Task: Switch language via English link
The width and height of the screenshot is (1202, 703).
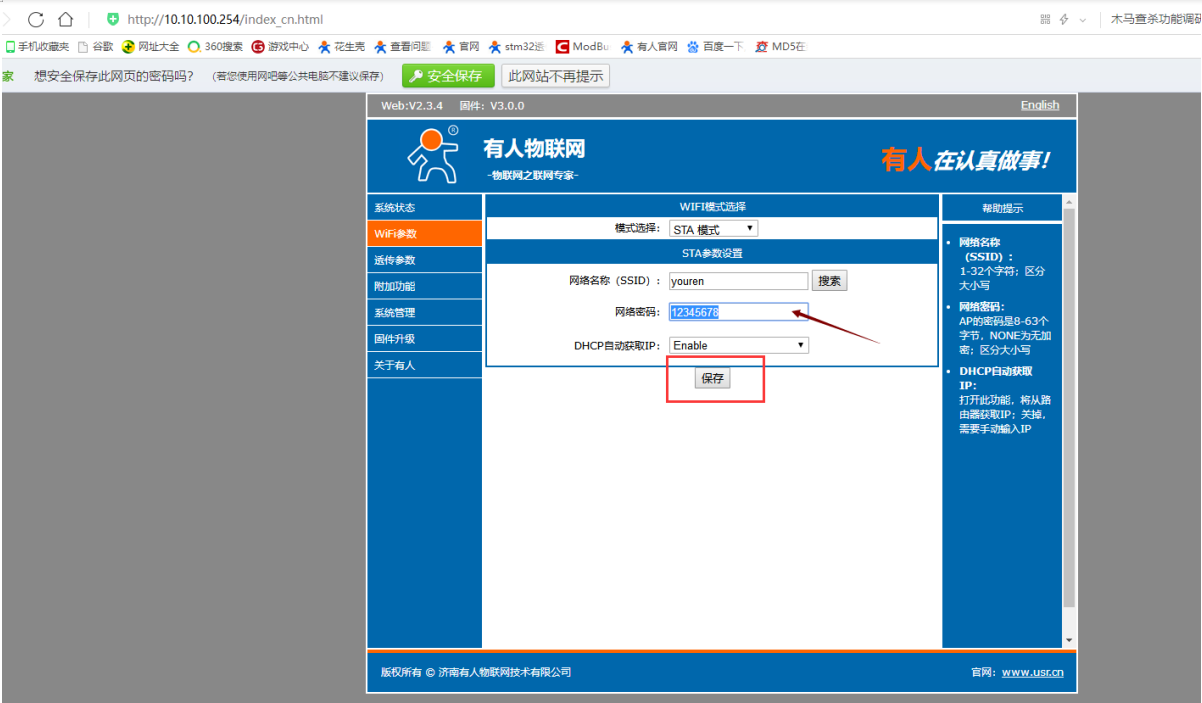Action: pyautogui.click(x=1039, y=105)
